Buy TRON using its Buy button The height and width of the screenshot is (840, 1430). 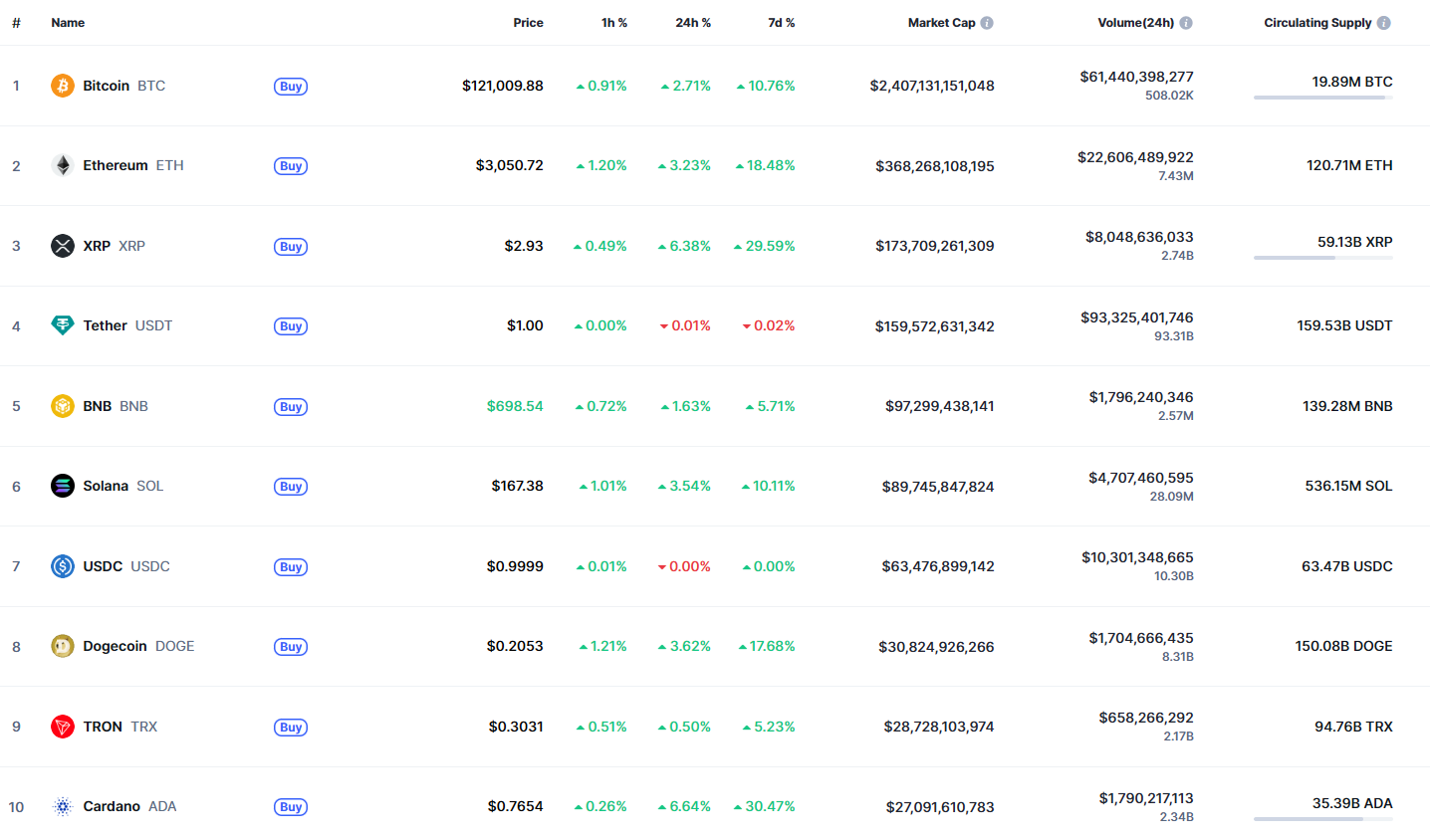(291, 728)
